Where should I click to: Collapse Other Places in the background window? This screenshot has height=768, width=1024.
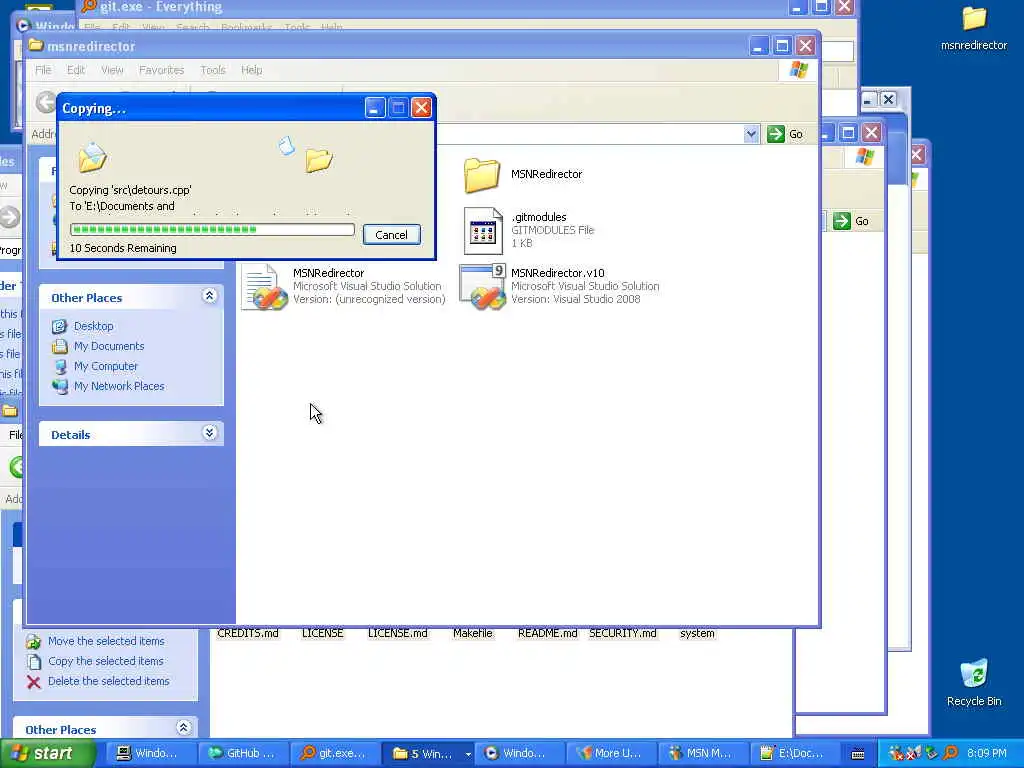coord(184,728)
